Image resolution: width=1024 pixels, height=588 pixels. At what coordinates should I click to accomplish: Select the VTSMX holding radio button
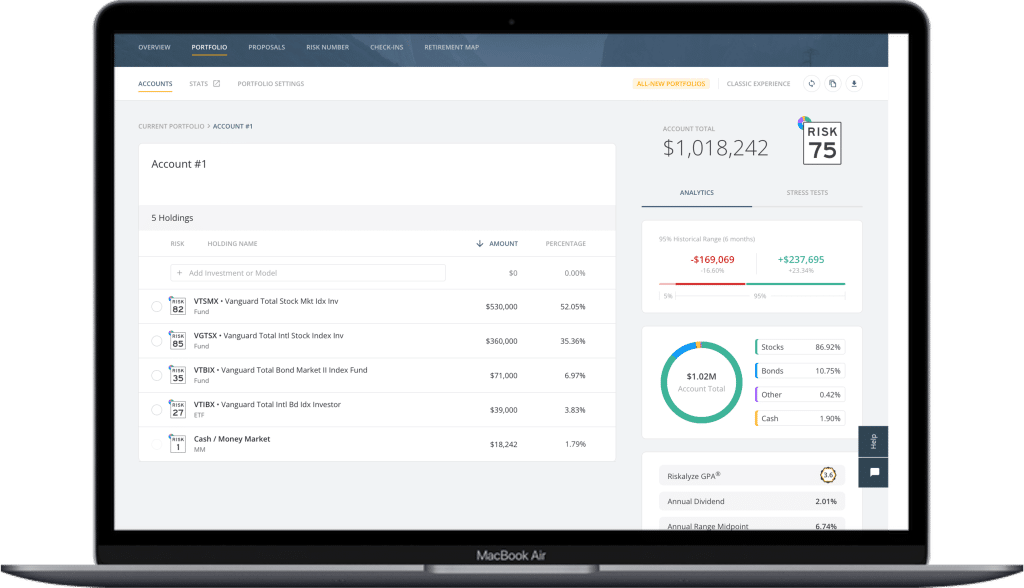pyautogui.click(x=156, y=307)
